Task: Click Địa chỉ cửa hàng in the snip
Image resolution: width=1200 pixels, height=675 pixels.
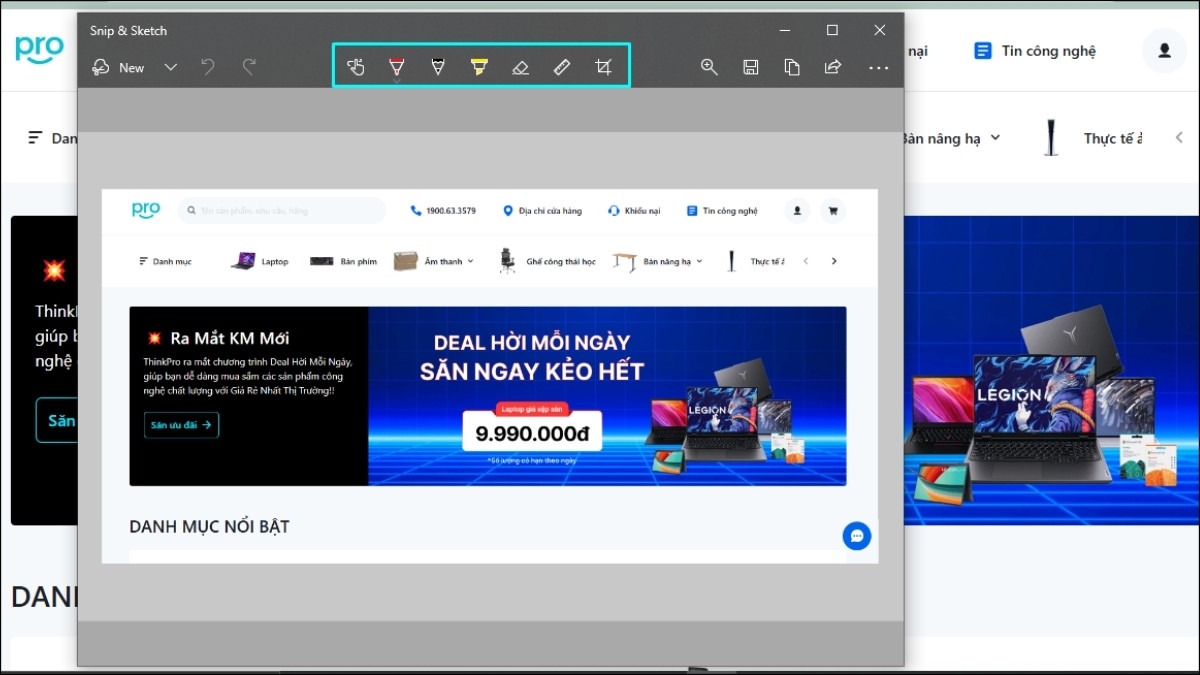Action: pyautogui.click(x=542, y=211)
